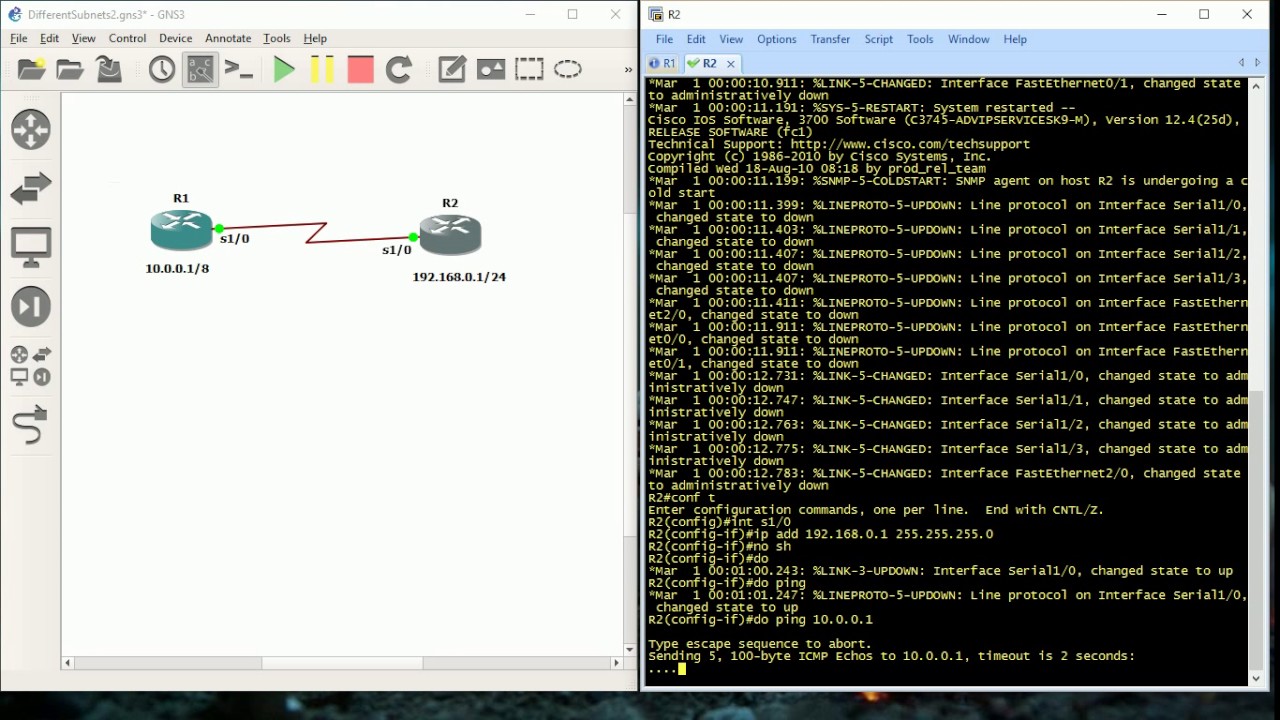Suspend all devices with yellow pause
The image size is (1280, 720).
322,69
